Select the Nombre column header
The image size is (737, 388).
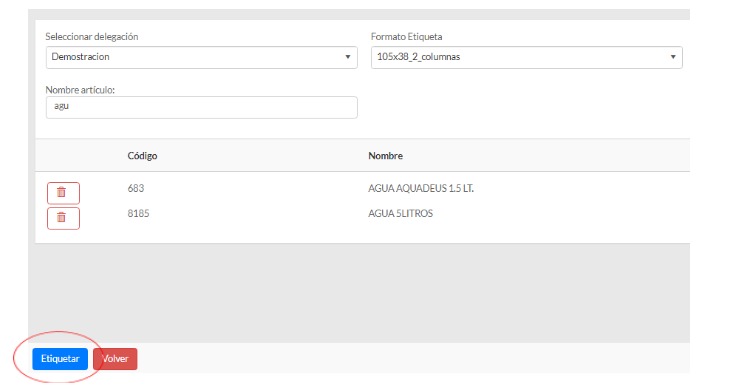(x=385, y=156)
